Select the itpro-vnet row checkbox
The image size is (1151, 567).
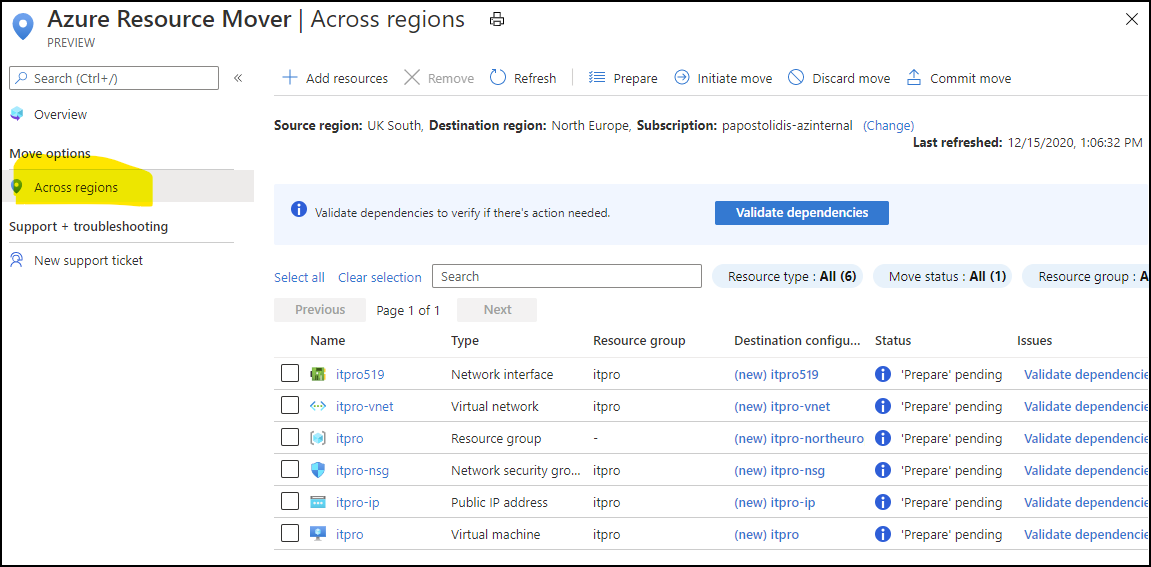click(290, 406)
